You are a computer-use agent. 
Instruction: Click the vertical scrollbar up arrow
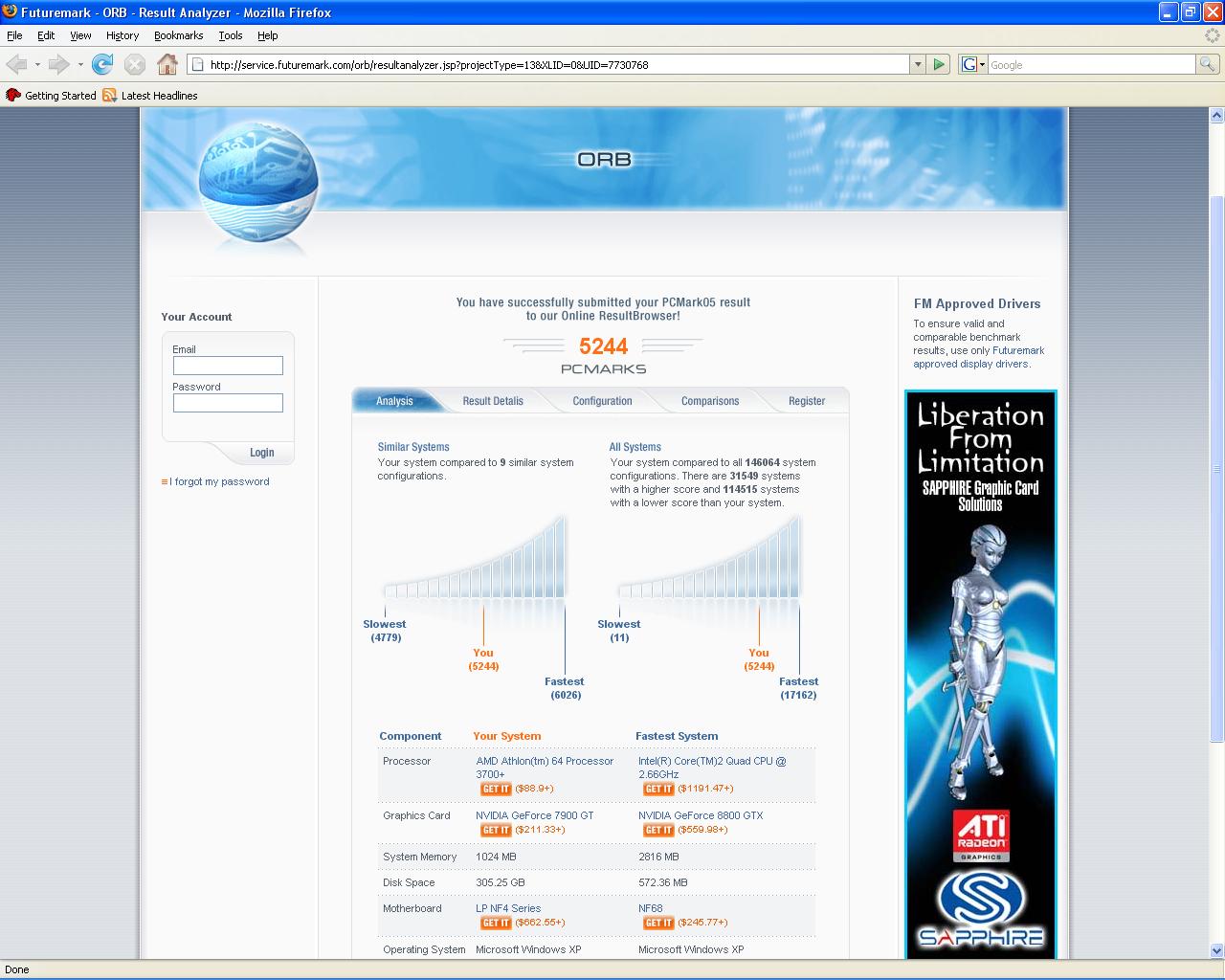(1216, 116)
